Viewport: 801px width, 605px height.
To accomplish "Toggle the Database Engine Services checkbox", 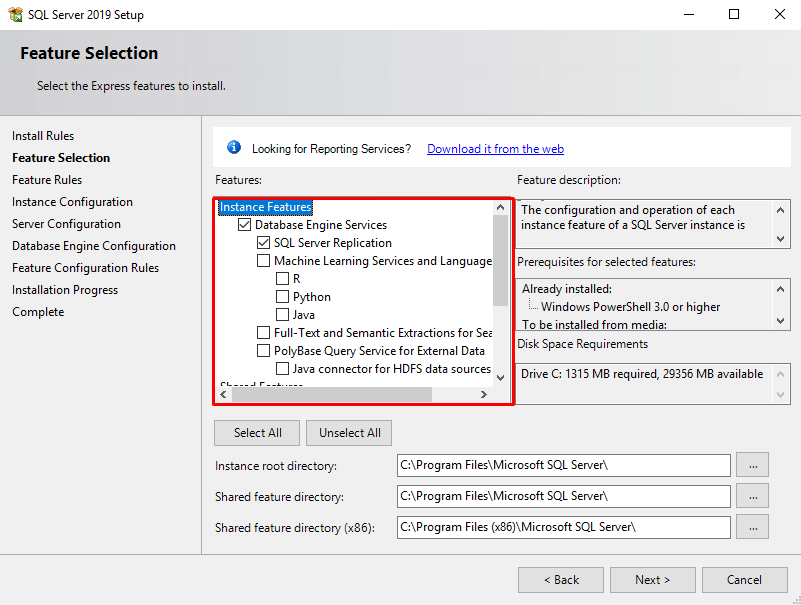I will [244, 224].
